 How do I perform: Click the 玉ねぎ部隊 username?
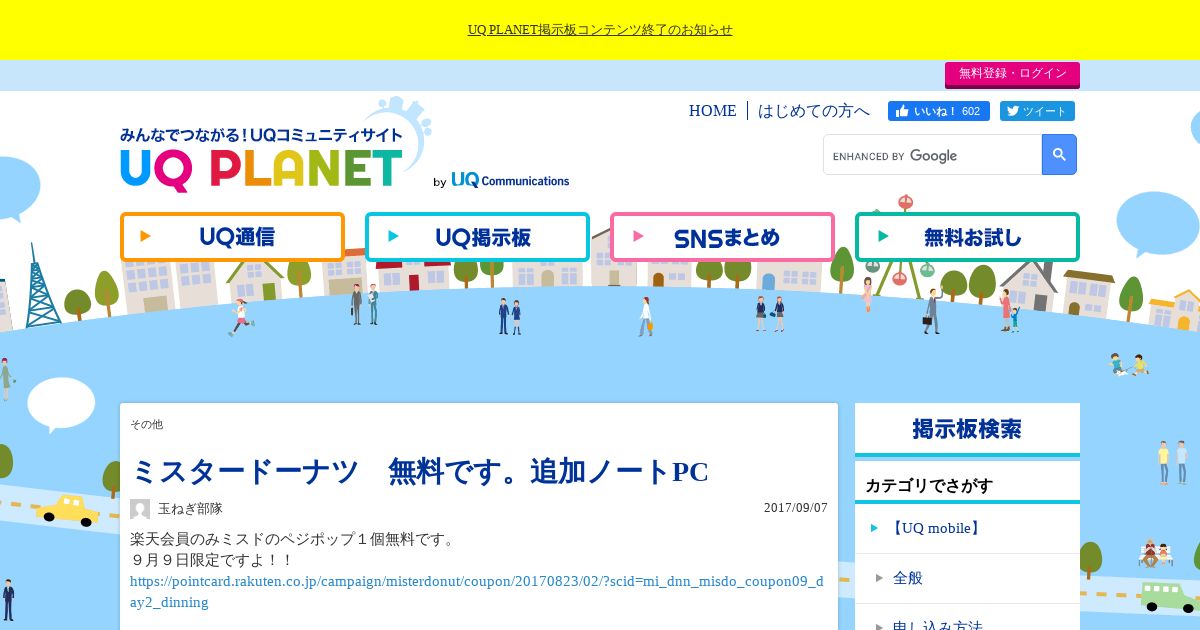pos(190,509)
